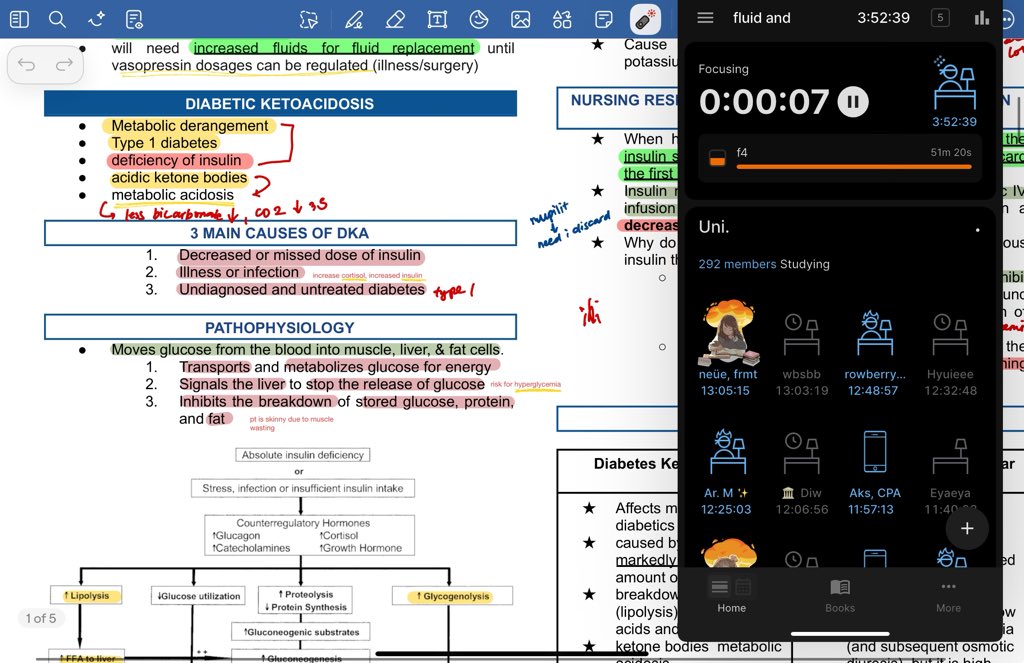
Task: Undo the last stroke
Action: 27,64
